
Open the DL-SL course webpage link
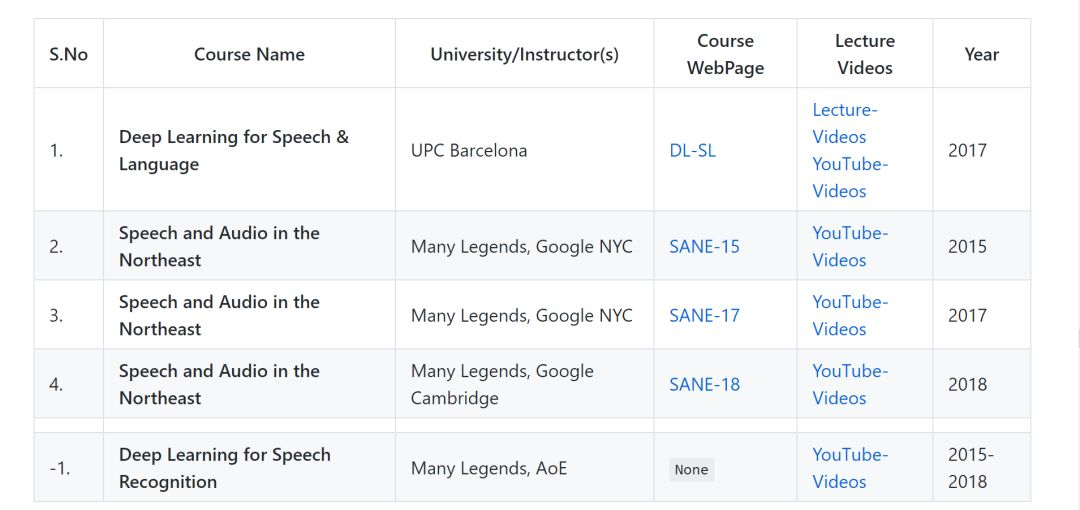[x=692, y=151]
